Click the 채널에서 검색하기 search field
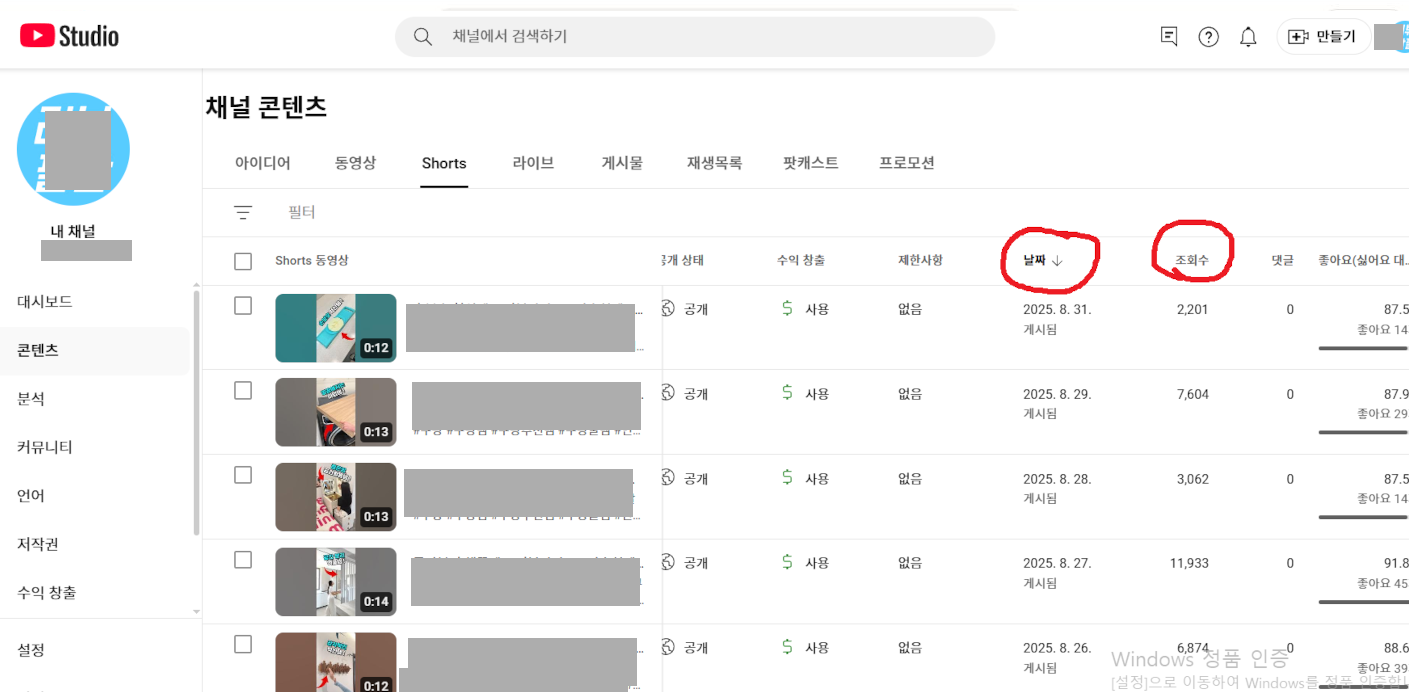The width and height of the screenshot is (1409, 692). click(695, 36)
